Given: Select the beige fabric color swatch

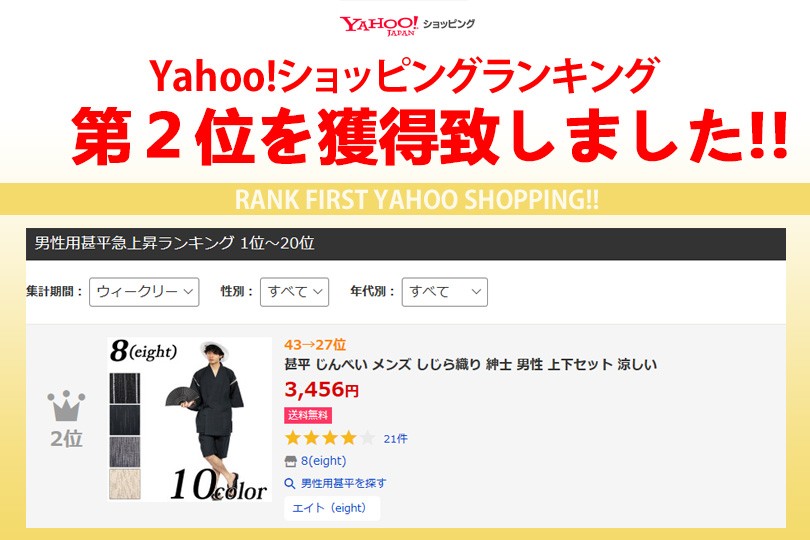Looking at the screenshot, I should click(125, 485).
